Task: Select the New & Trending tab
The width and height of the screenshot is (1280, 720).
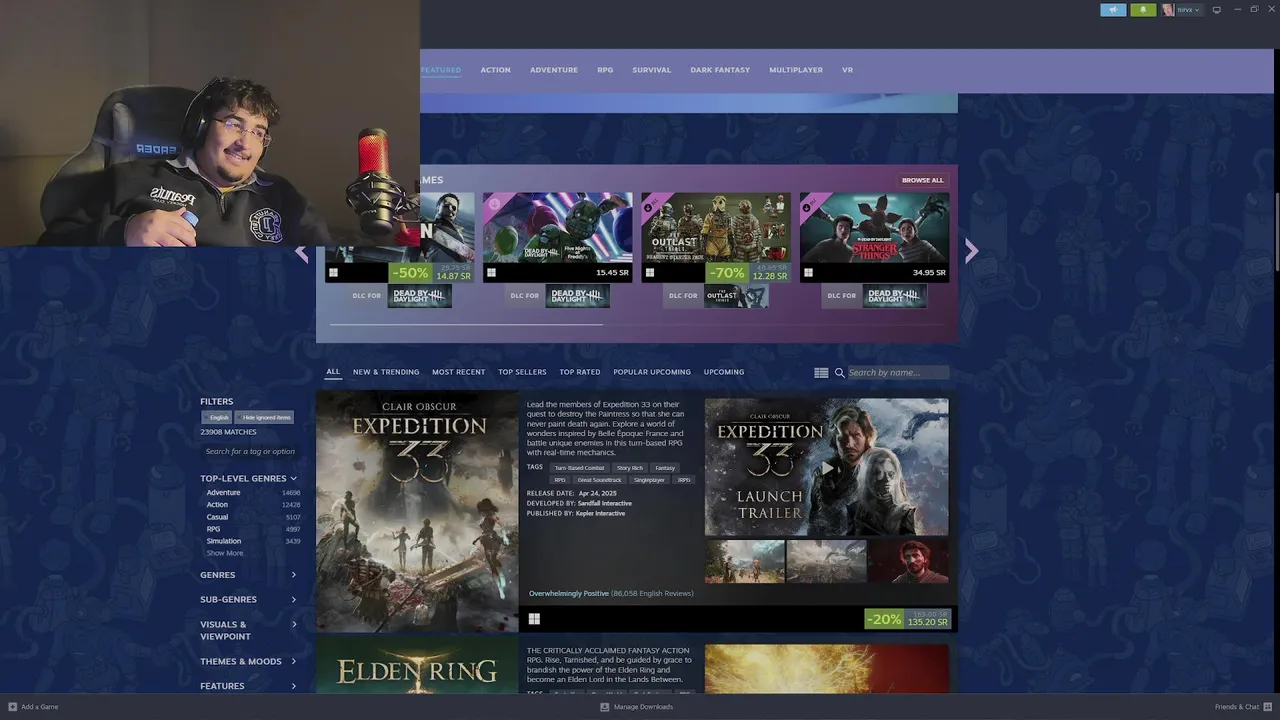Action: (386, 372)
